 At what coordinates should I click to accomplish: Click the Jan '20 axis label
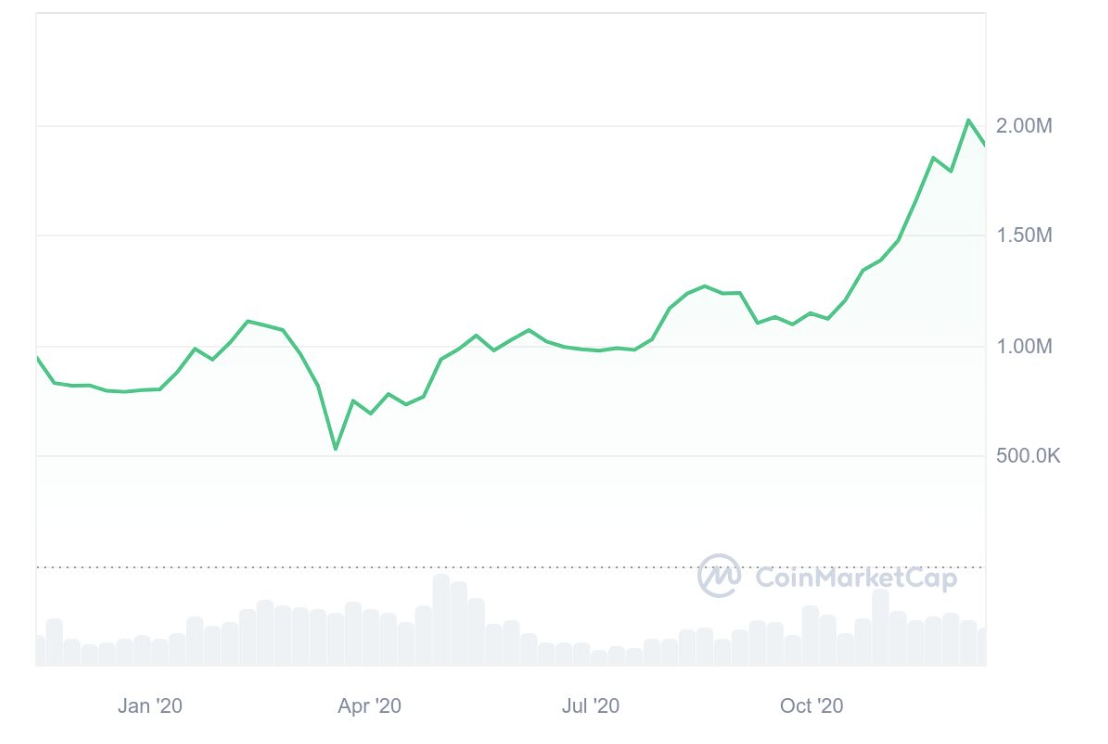pyautogui.click(x=150, y=705)
